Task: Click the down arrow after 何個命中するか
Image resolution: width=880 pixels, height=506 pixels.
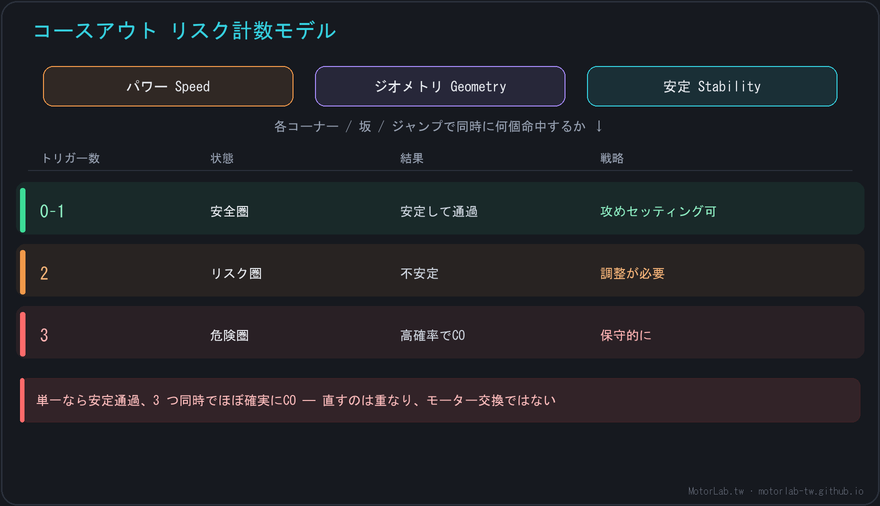Action: 599,126
